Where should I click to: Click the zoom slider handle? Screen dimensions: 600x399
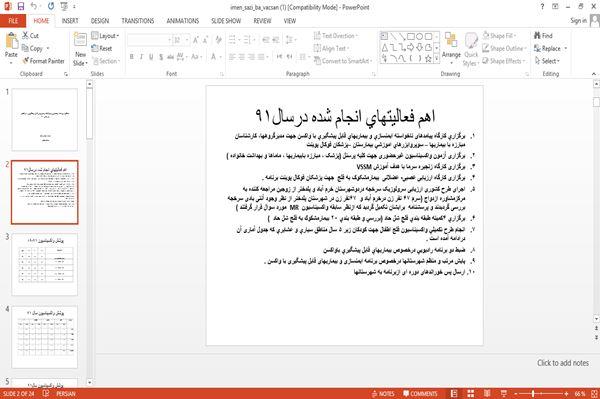533,394
